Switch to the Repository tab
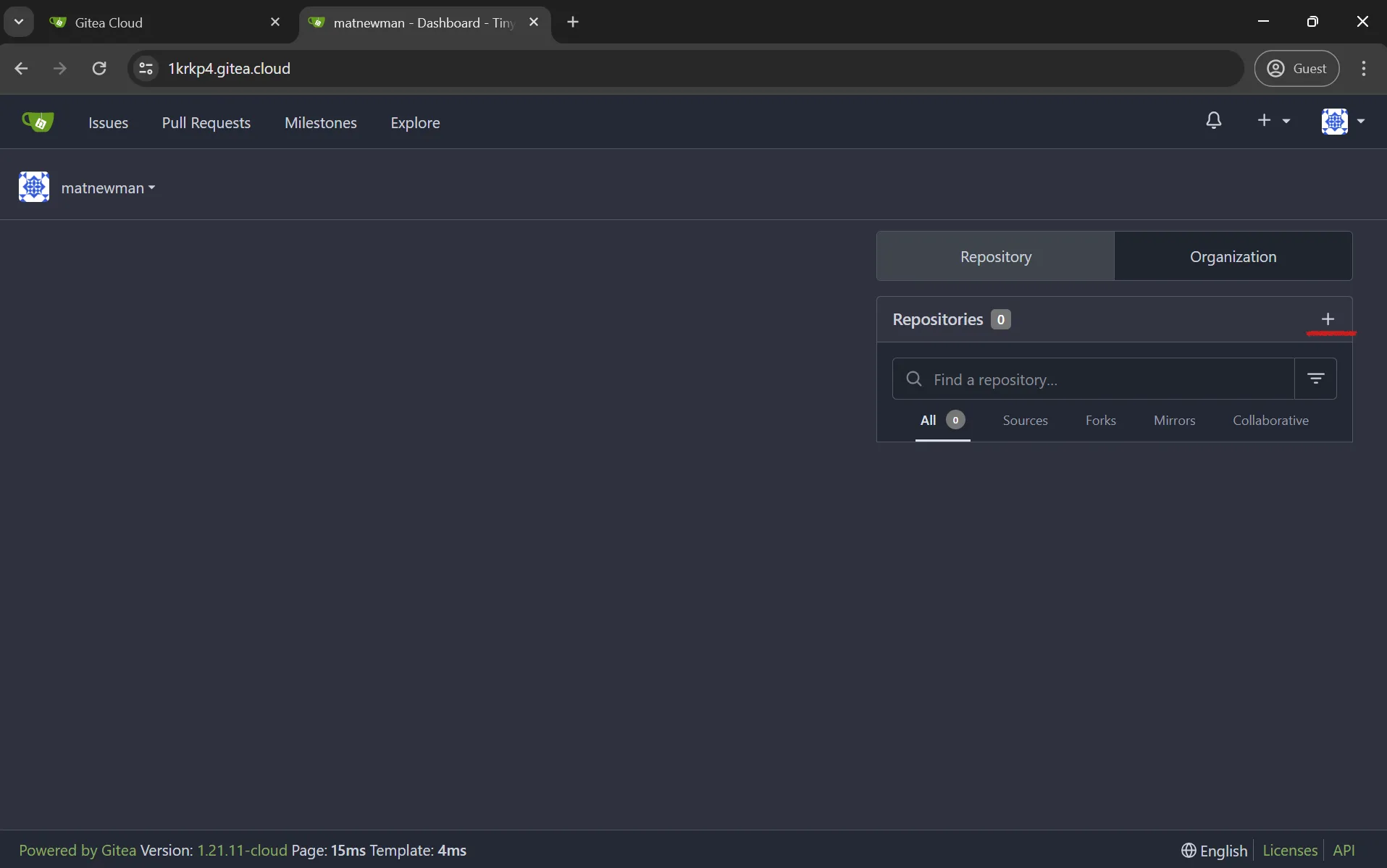 pyautogui.click(x=995, y=256)
